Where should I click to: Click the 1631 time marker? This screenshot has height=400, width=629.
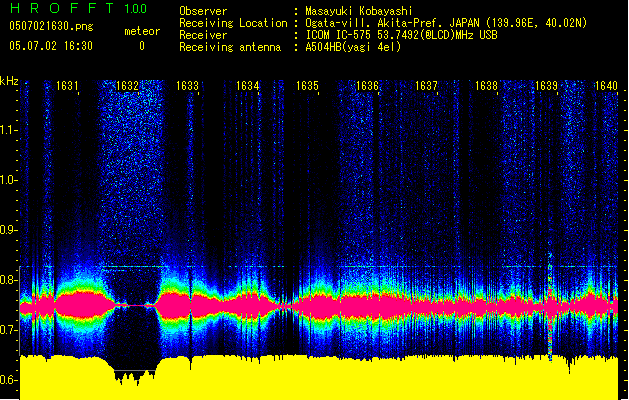[x=67, y=86]
